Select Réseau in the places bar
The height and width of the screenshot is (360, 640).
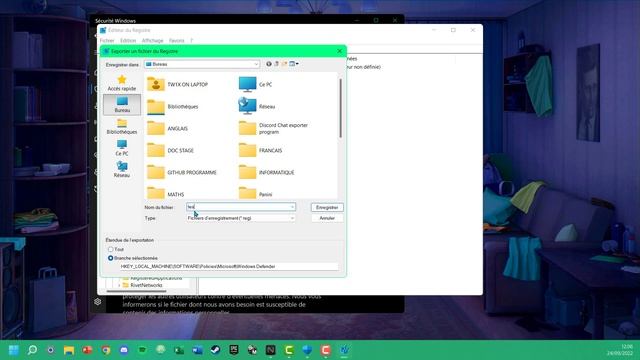coord(122,169)
